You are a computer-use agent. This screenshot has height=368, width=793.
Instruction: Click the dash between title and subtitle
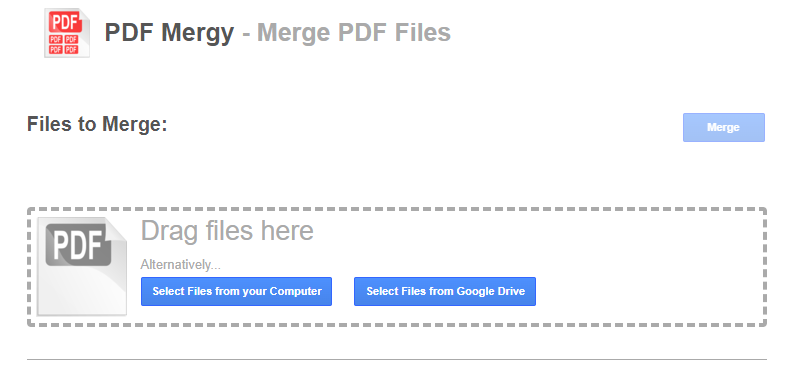point(246,34)
